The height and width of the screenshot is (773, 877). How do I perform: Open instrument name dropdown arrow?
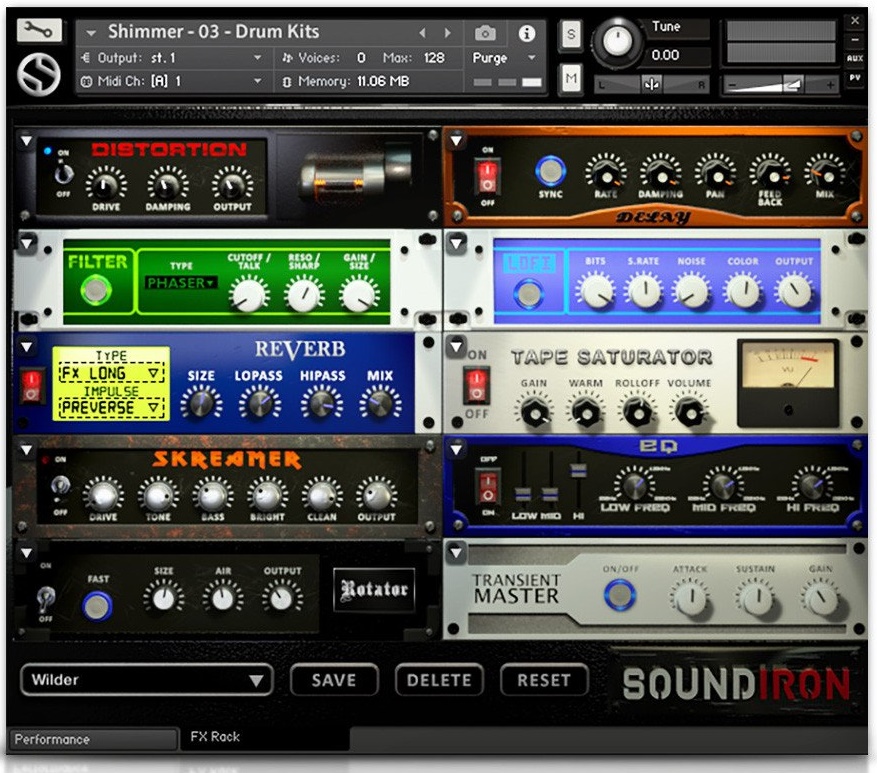click(91, 34)
